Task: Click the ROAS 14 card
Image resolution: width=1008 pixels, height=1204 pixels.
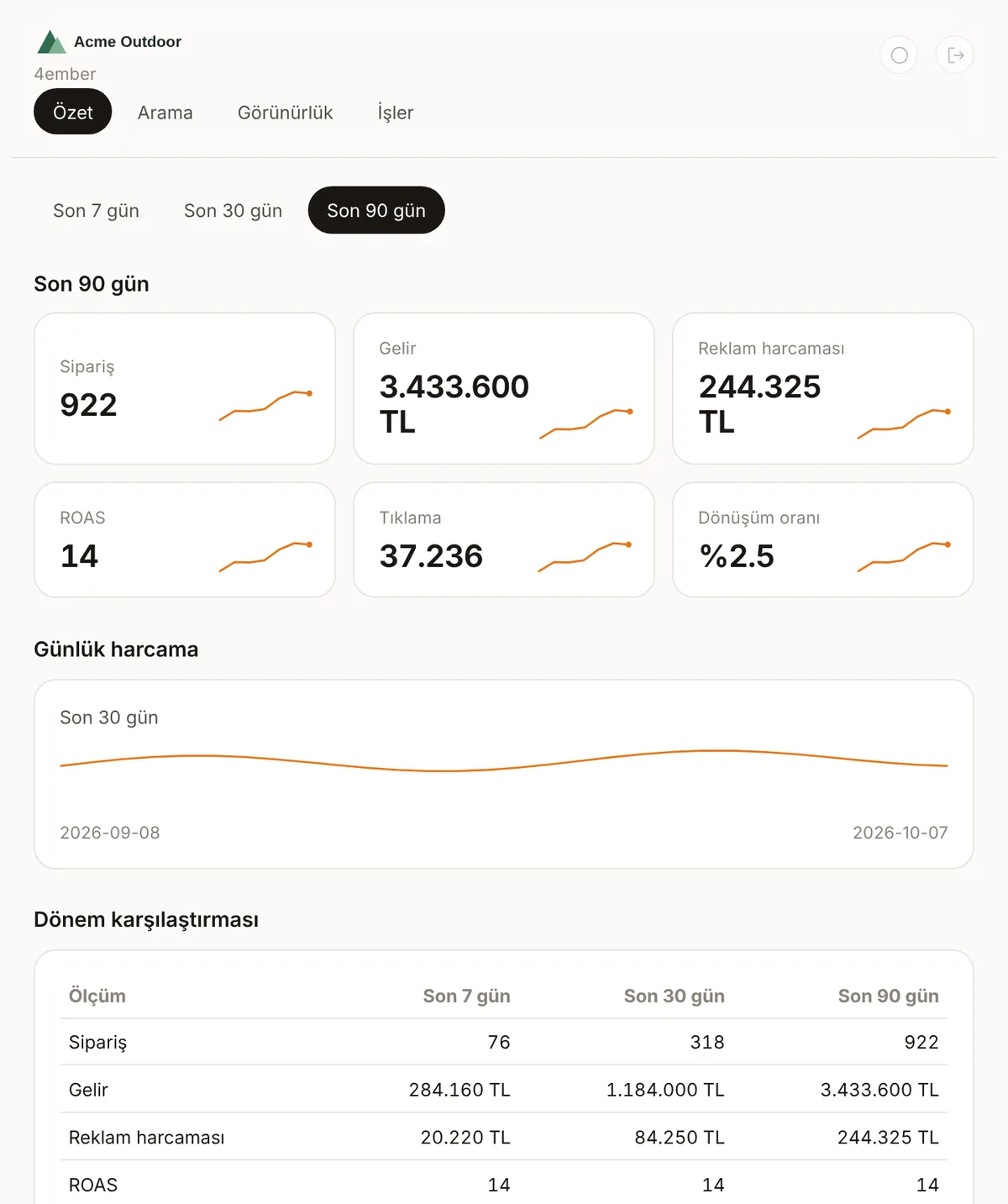Action: click(185, 539)
